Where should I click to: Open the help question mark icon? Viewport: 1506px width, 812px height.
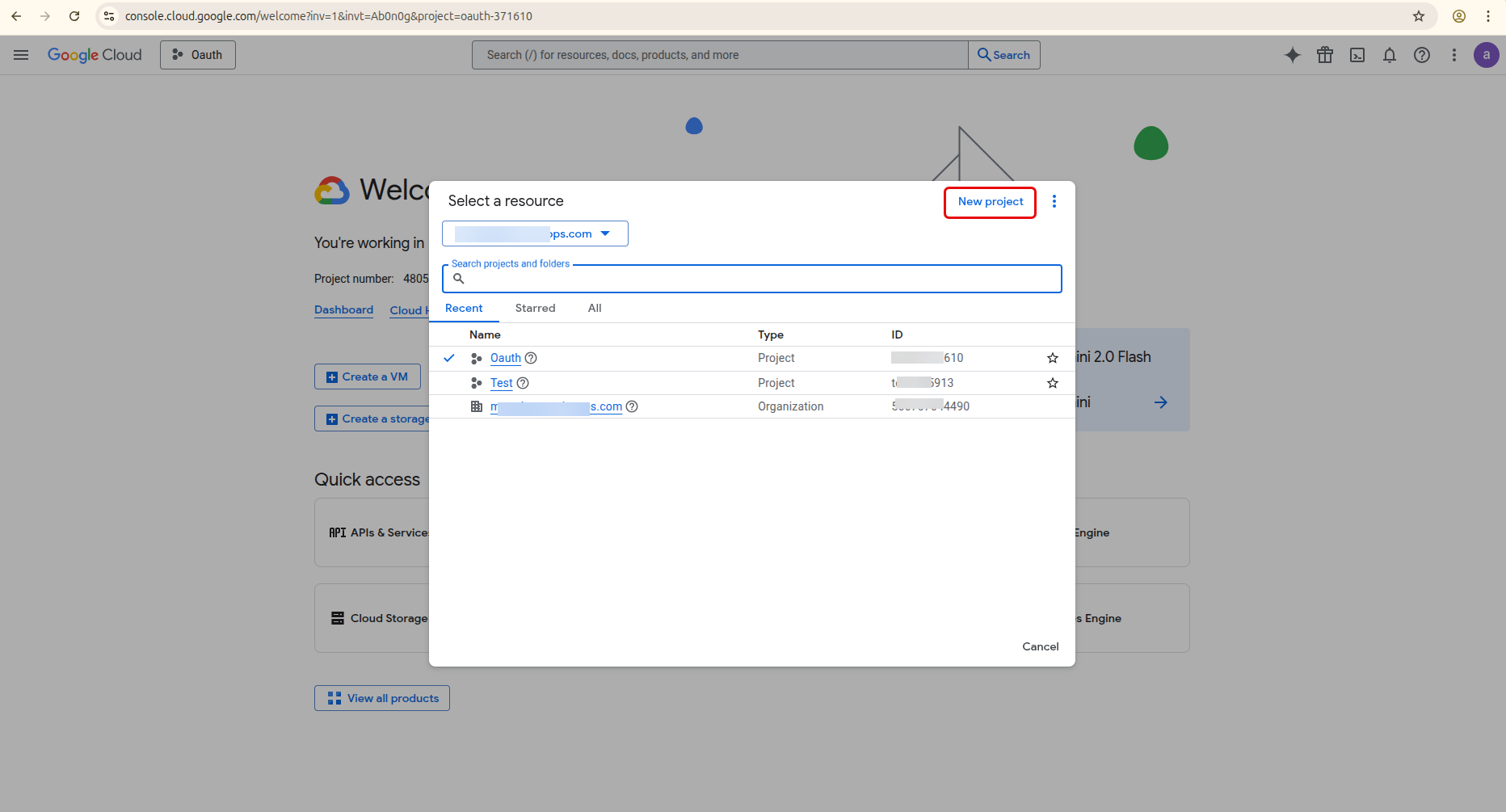point(1422,55)
